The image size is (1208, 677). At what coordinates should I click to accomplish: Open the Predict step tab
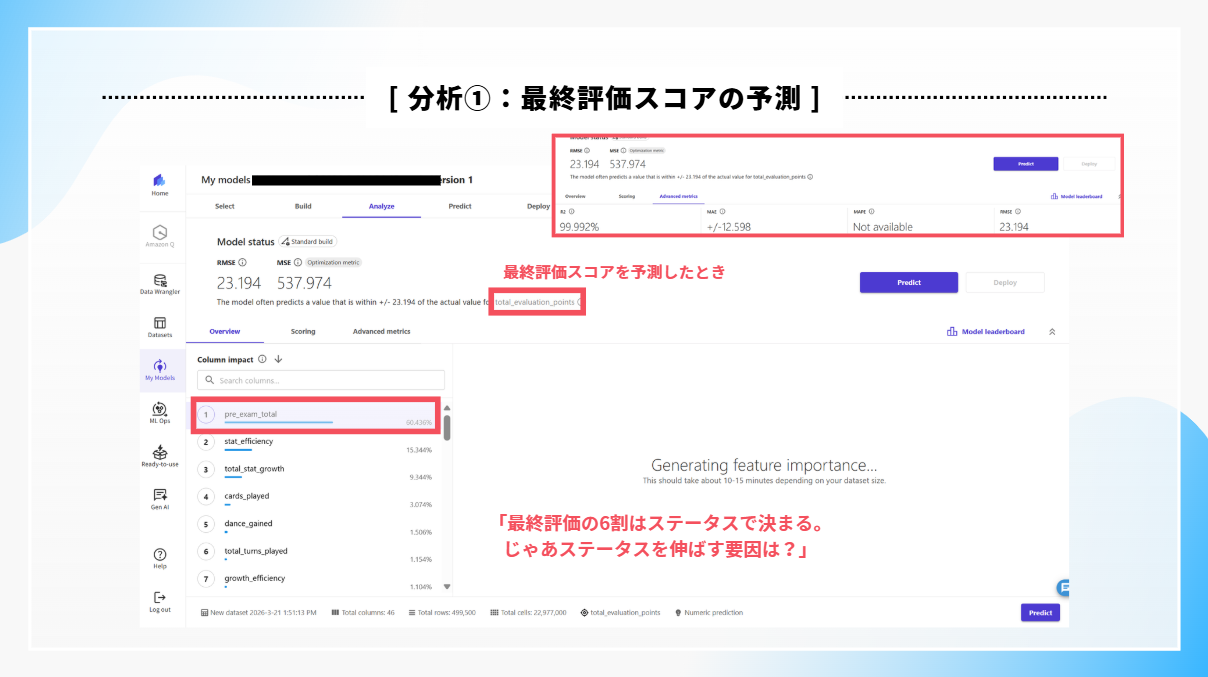460,206
